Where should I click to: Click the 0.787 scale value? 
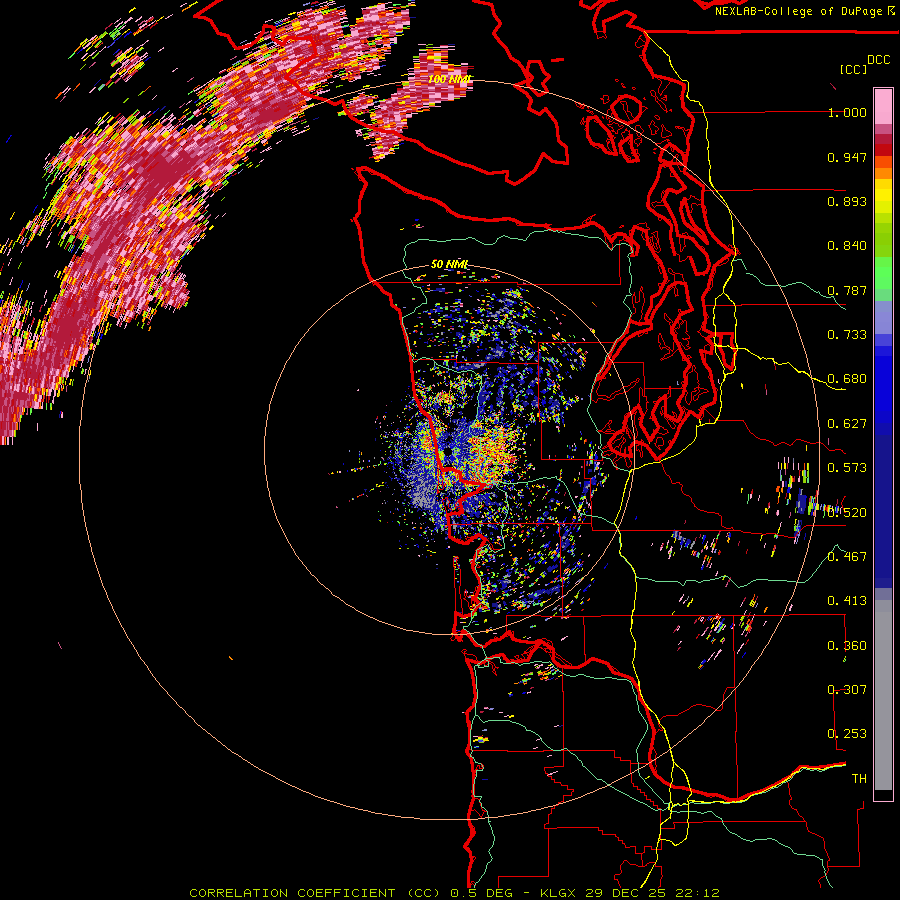pos(847,290)
